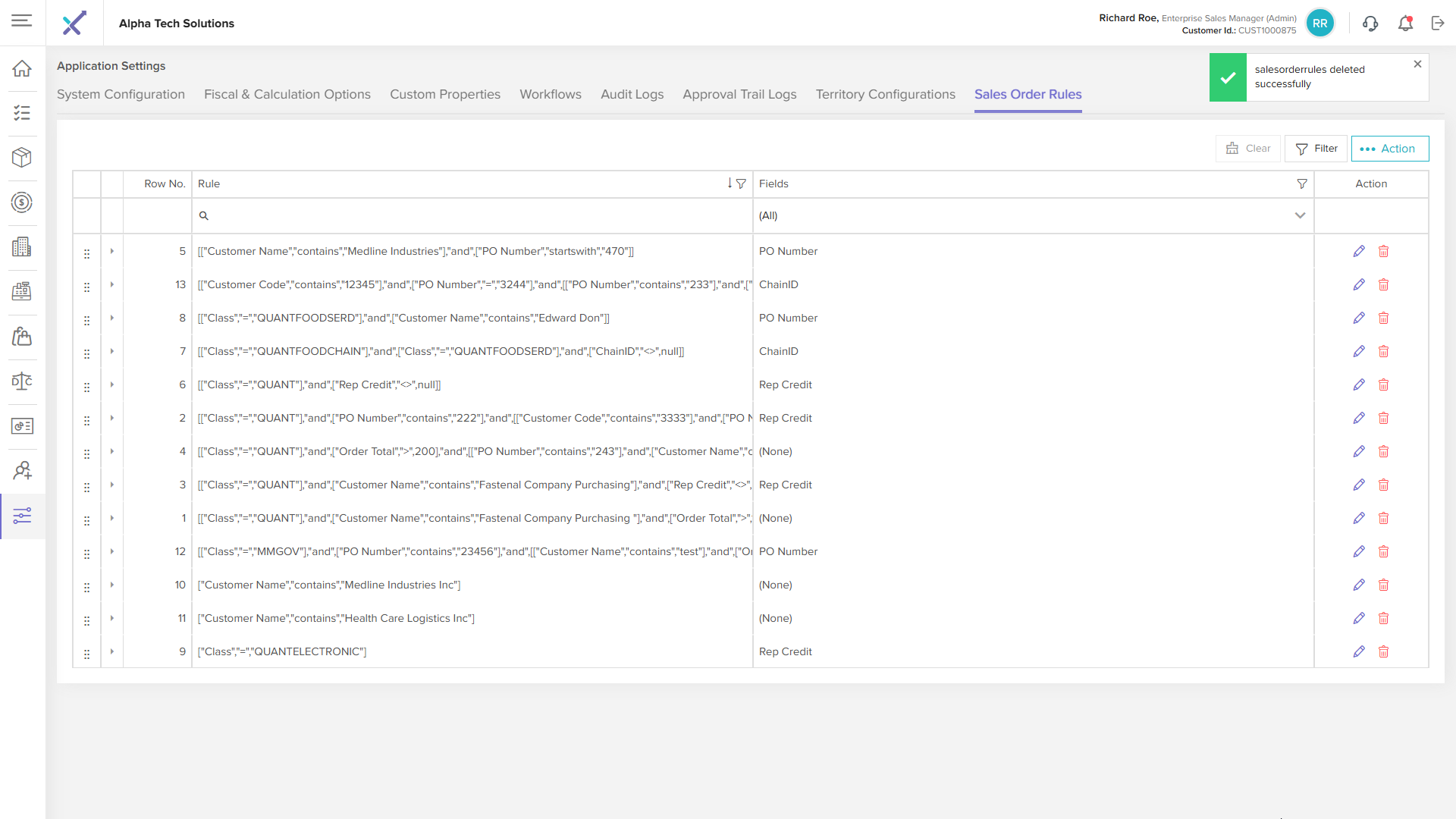Open the Territory Configurations tab
The image size is (1456, 819).
coord(885,94)
